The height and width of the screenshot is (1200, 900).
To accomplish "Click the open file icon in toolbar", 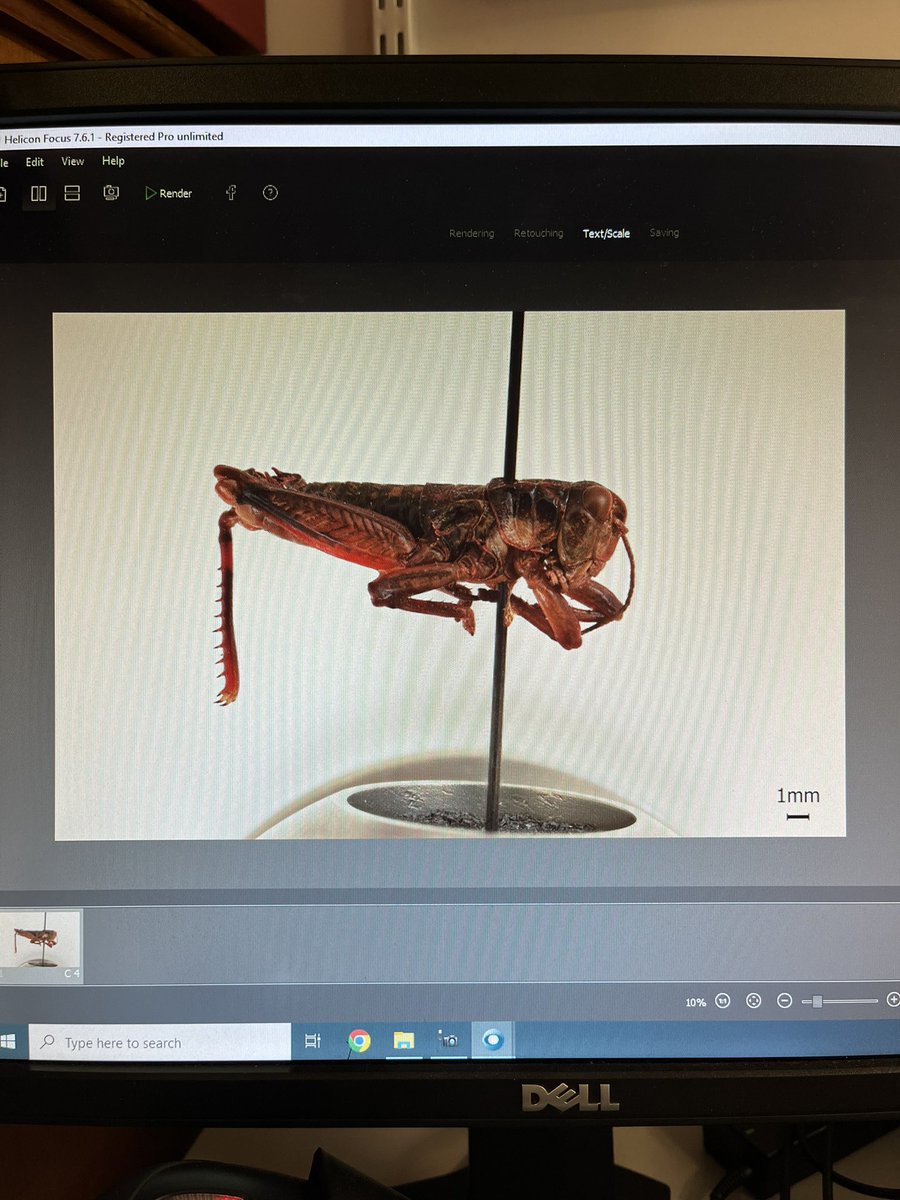I will pyautogui.click(x=4, y=191).
